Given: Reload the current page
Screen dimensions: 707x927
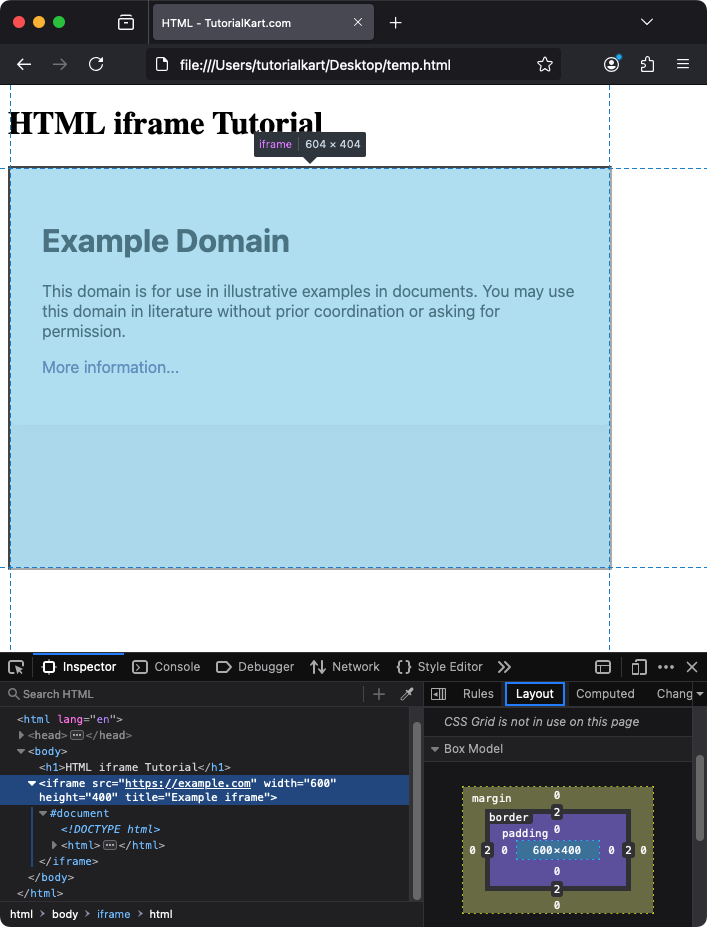Looking at the screenshot, I should coord(96,64).
